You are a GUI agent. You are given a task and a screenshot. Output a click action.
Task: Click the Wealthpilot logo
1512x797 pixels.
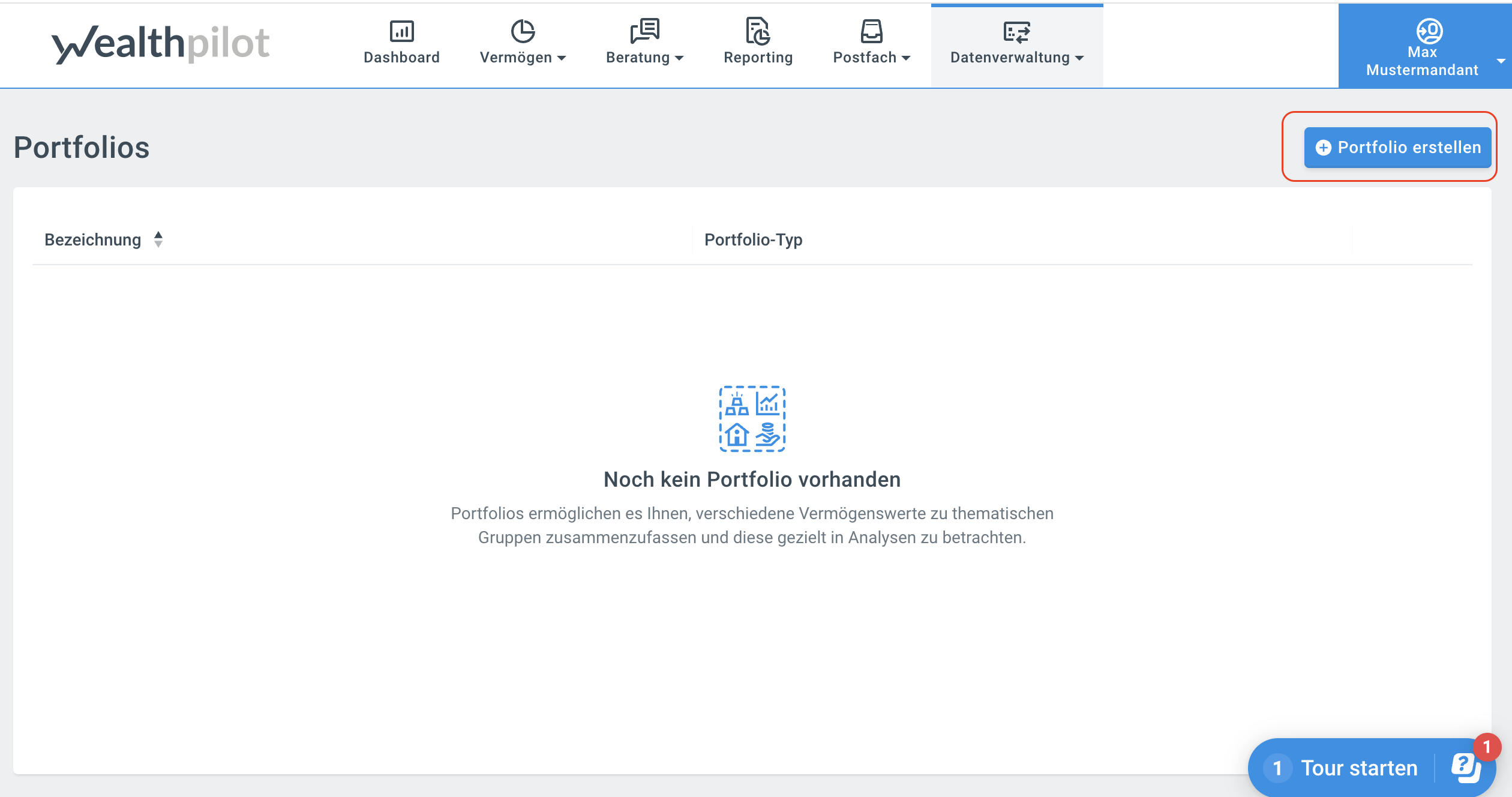coord(161,43)
